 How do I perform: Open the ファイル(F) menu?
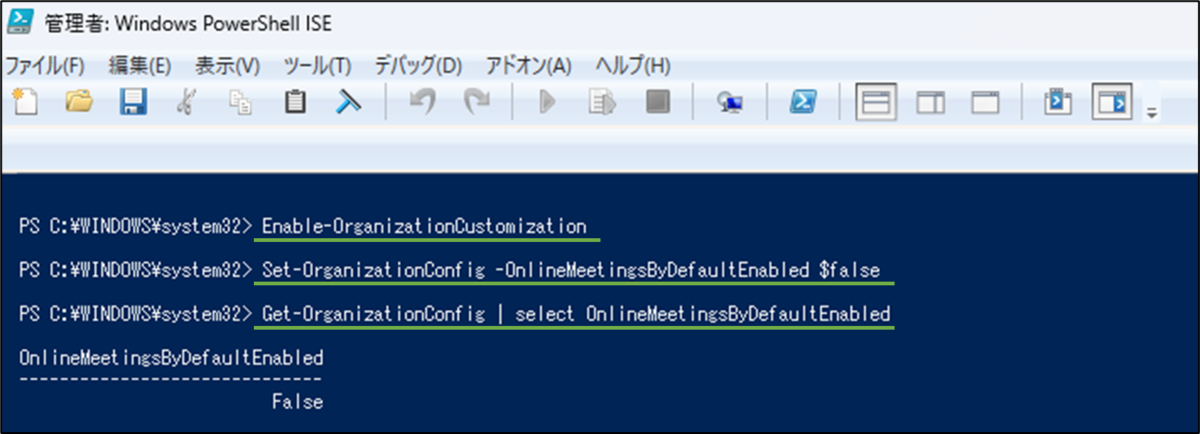(x=46, y=66)
